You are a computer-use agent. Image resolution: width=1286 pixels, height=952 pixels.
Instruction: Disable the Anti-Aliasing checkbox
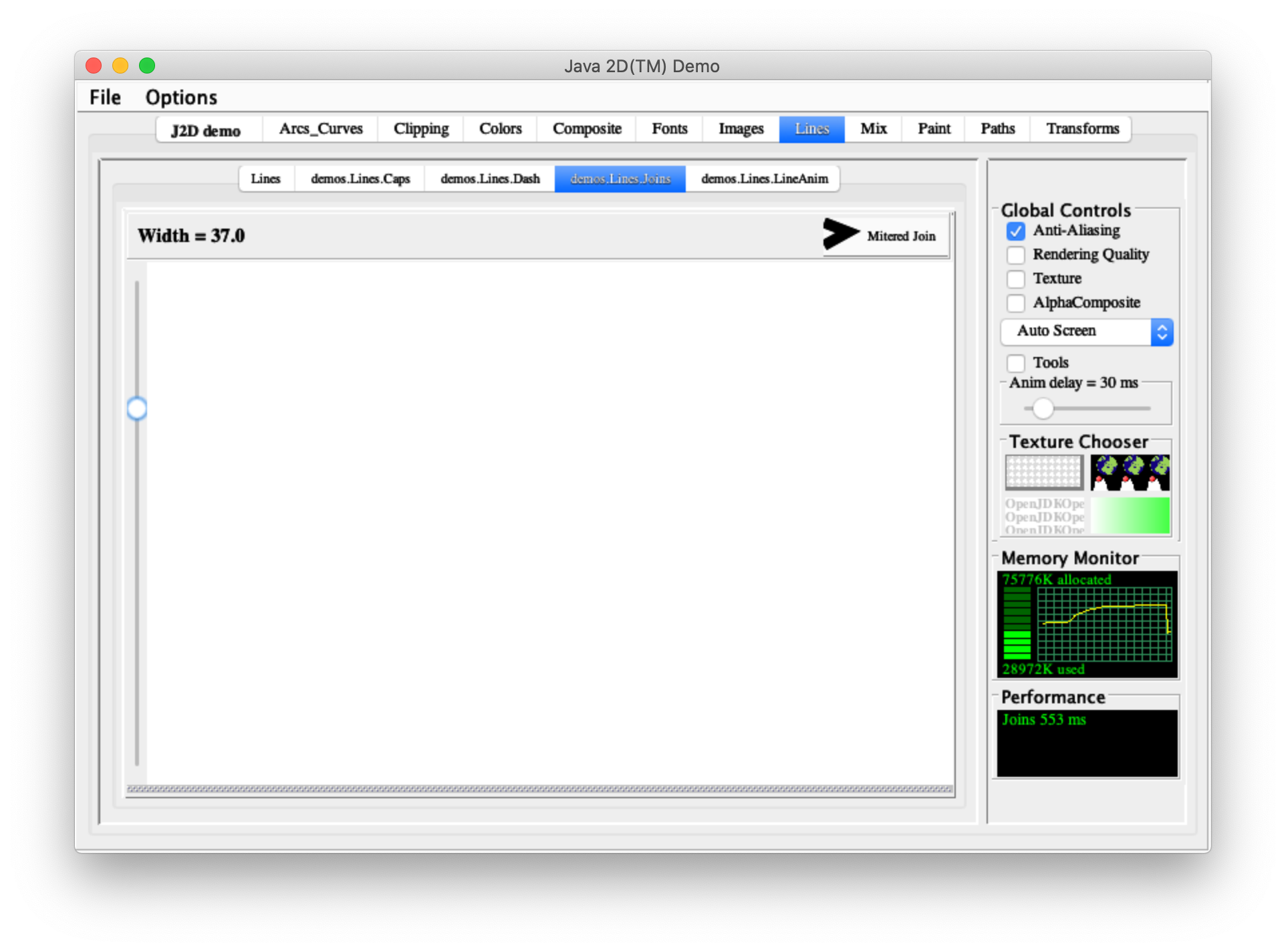point(1015,231)
